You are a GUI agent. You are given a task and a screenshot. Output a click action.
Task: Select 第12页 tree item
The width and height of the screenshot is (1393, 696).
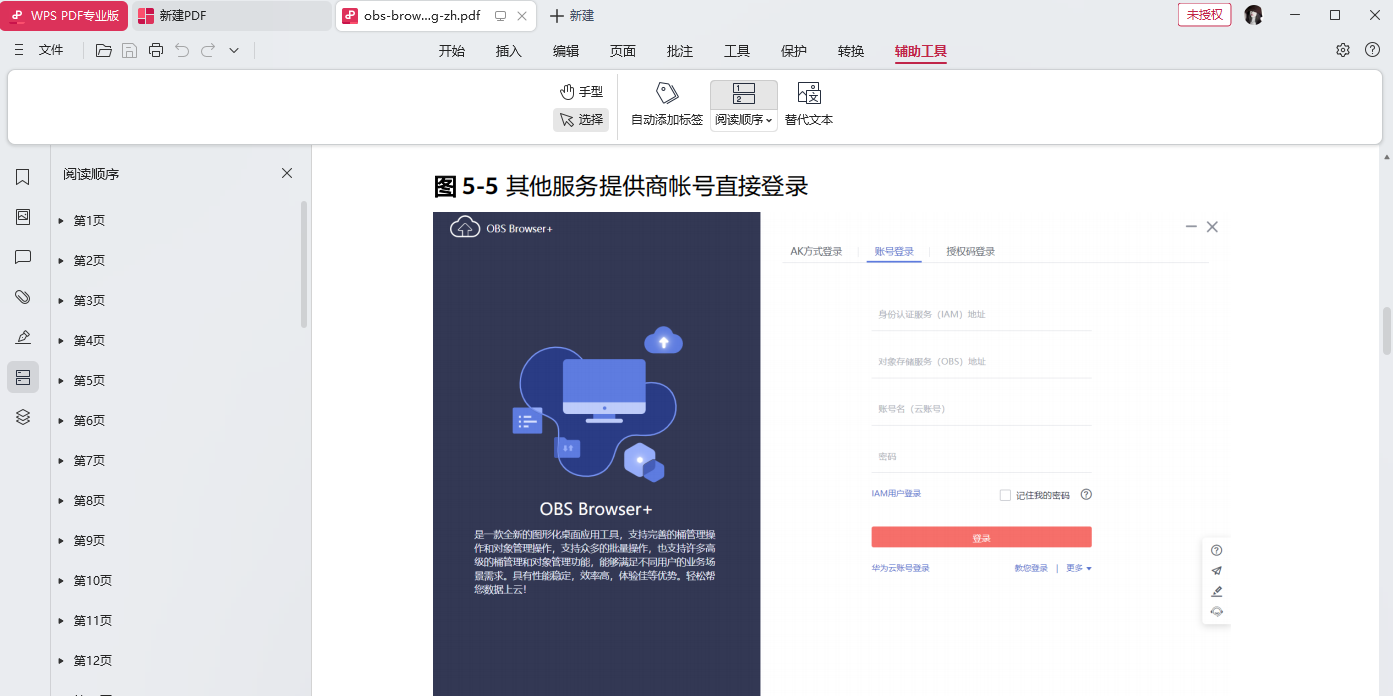[x=93, y=661]
